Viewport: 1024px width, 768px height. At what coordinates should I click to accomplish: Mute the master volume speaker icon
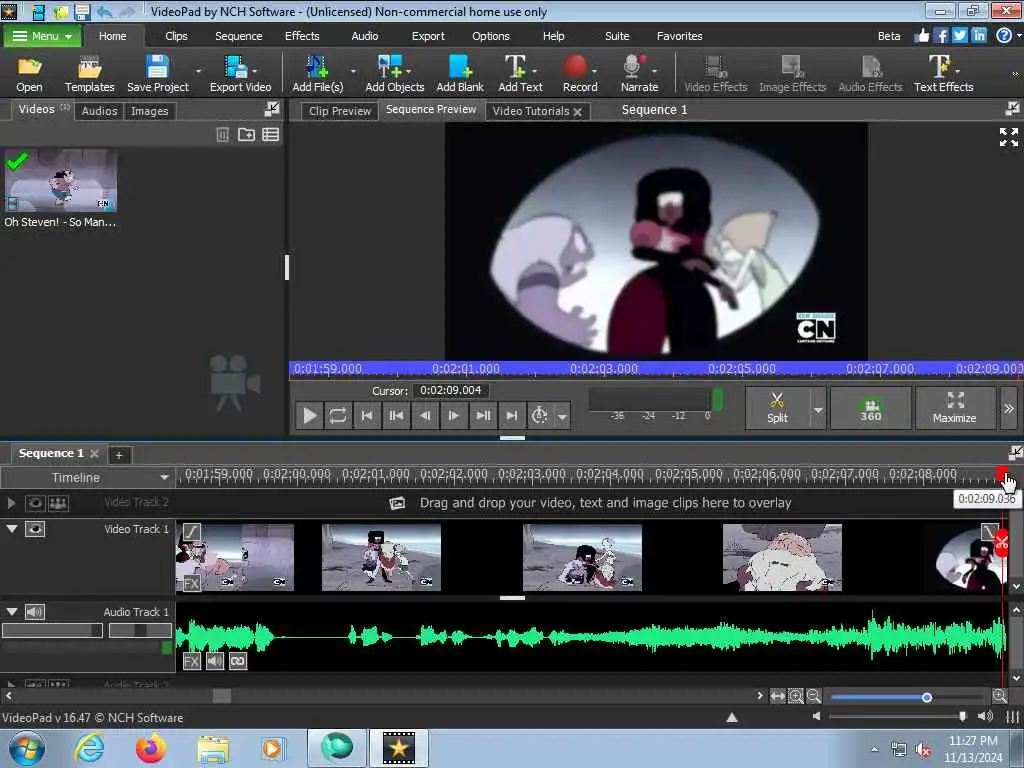[816, 716]
